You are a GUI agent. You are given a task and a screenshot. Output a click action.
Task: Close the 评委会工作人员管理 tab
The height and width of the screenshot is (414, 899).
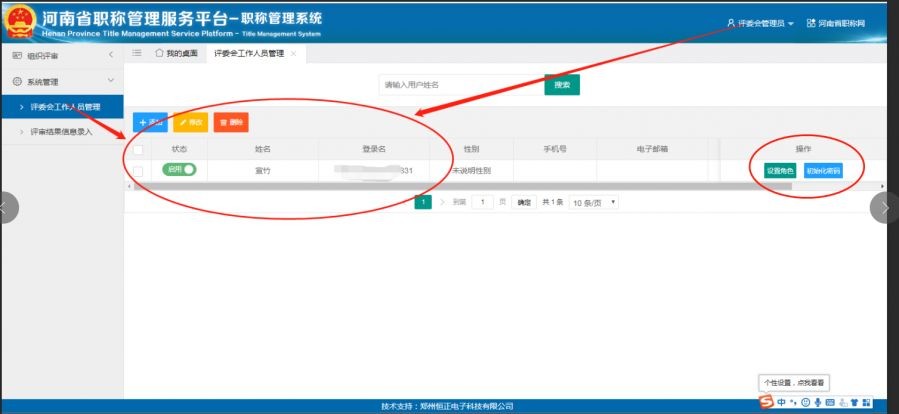point(293,54)
